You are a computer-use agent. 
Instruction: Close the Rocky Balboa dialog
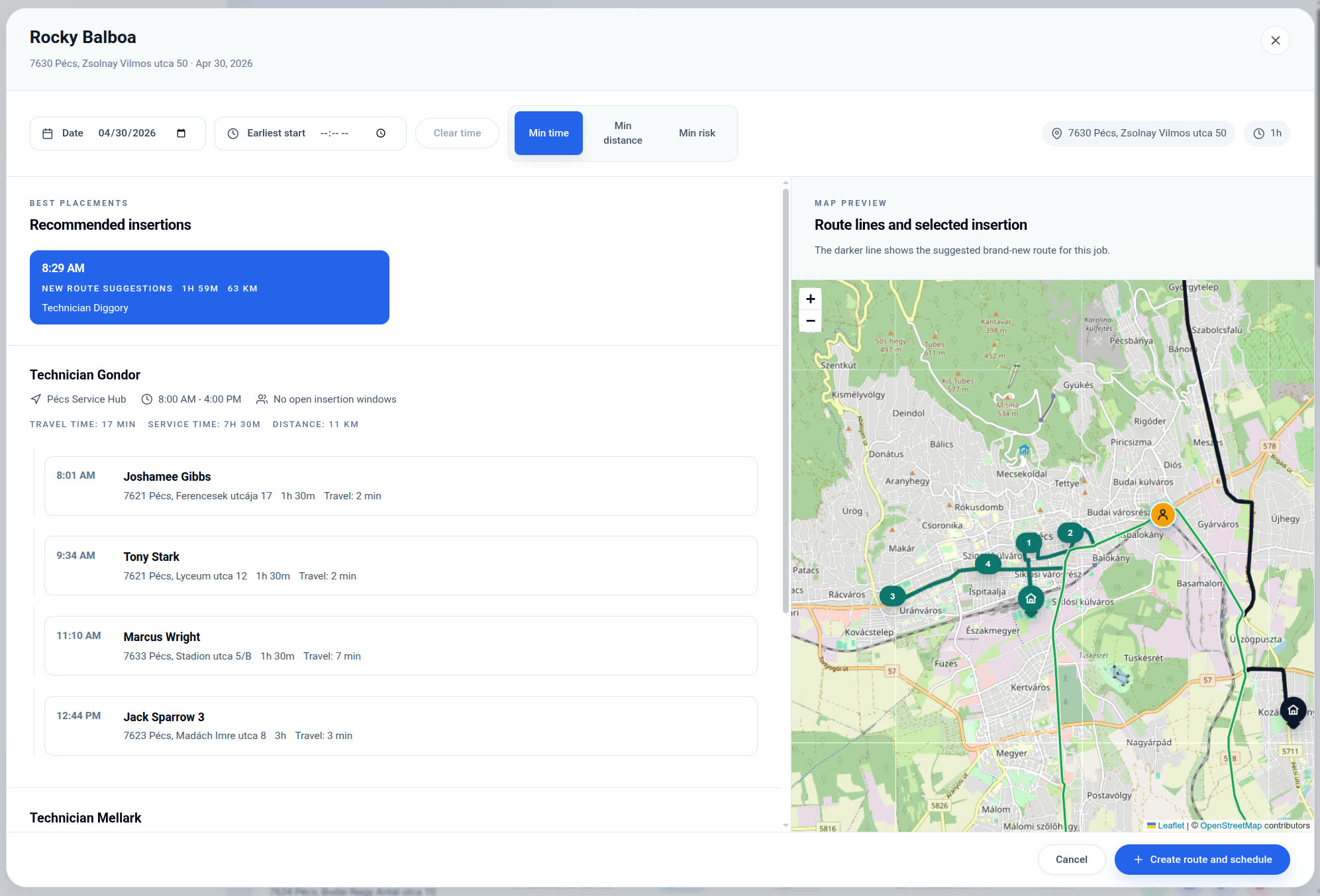coord(1275,40)
